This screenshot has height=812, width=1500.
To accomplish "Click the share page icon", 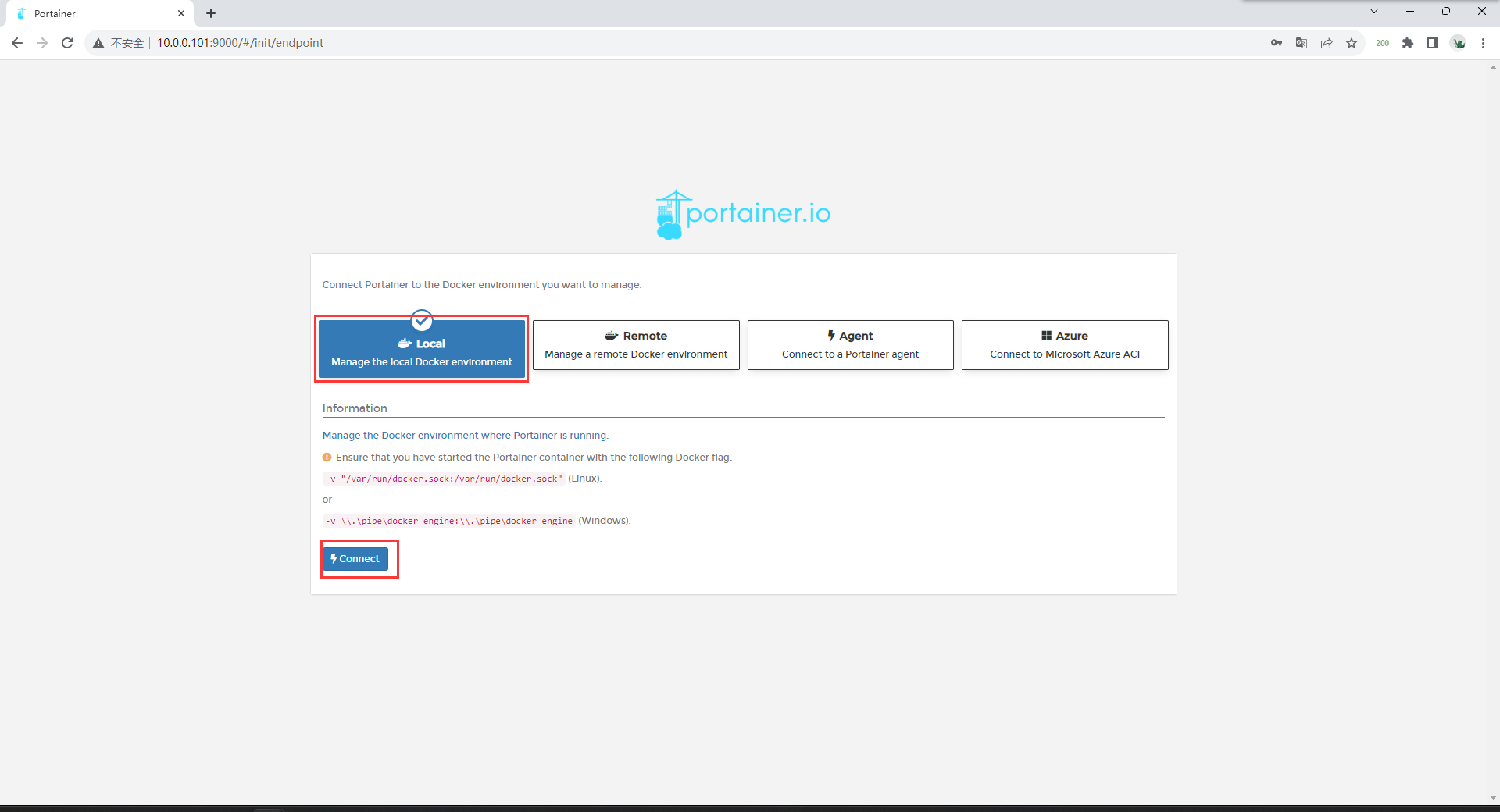I will (x=1327, y=43).
